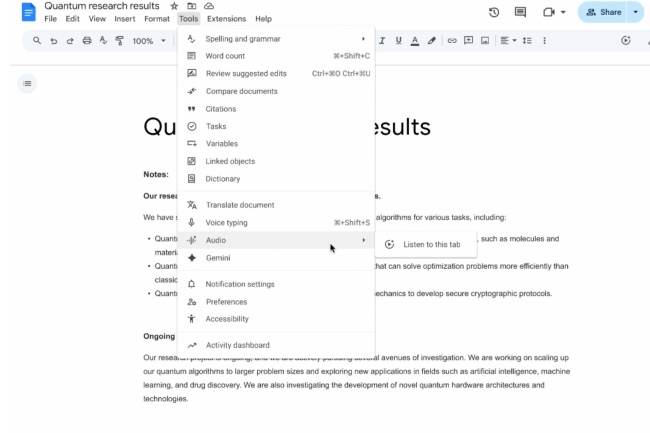
Task: Click the search menus magnifier icon
Action: [37, 41]
